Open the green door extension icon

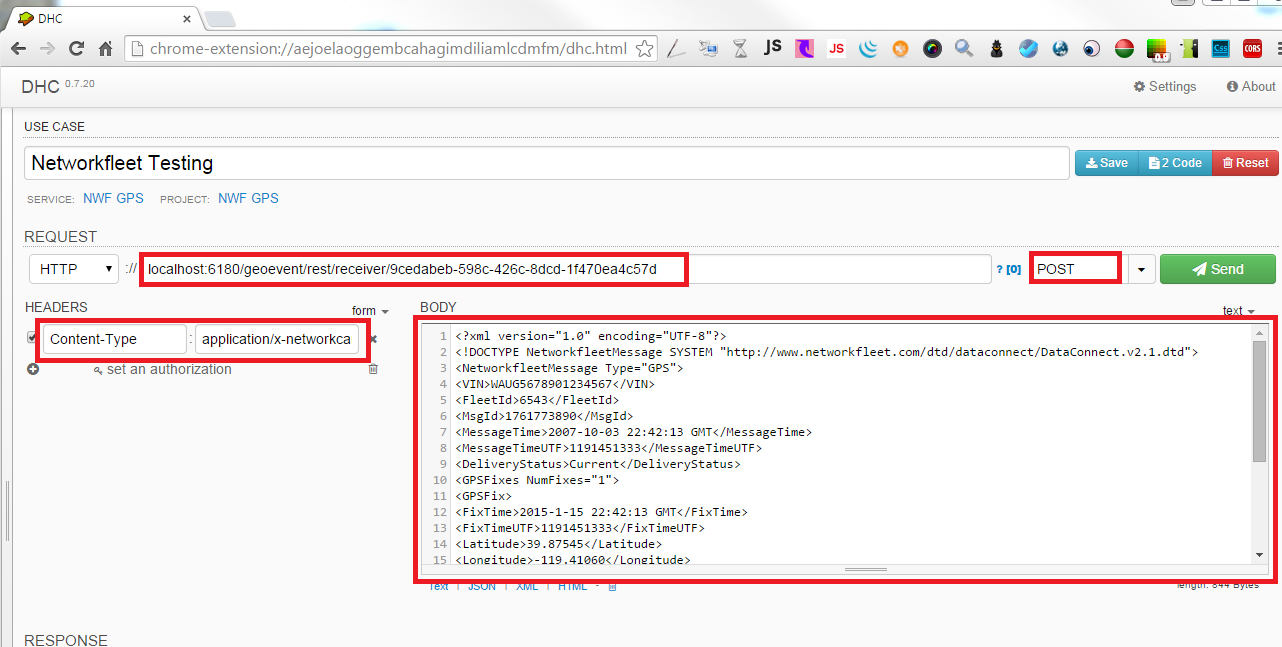(1188, 48)
